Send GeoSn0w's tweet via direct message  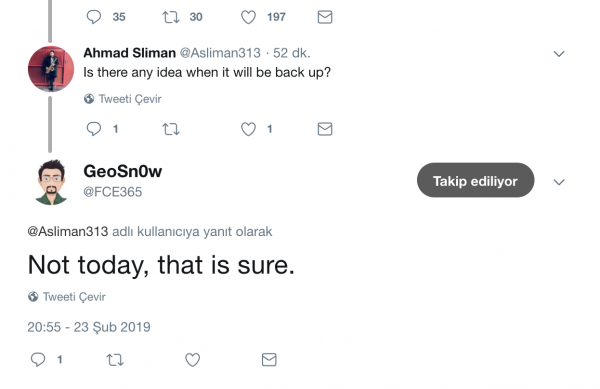pyautogui.click(x=269, y=360)
